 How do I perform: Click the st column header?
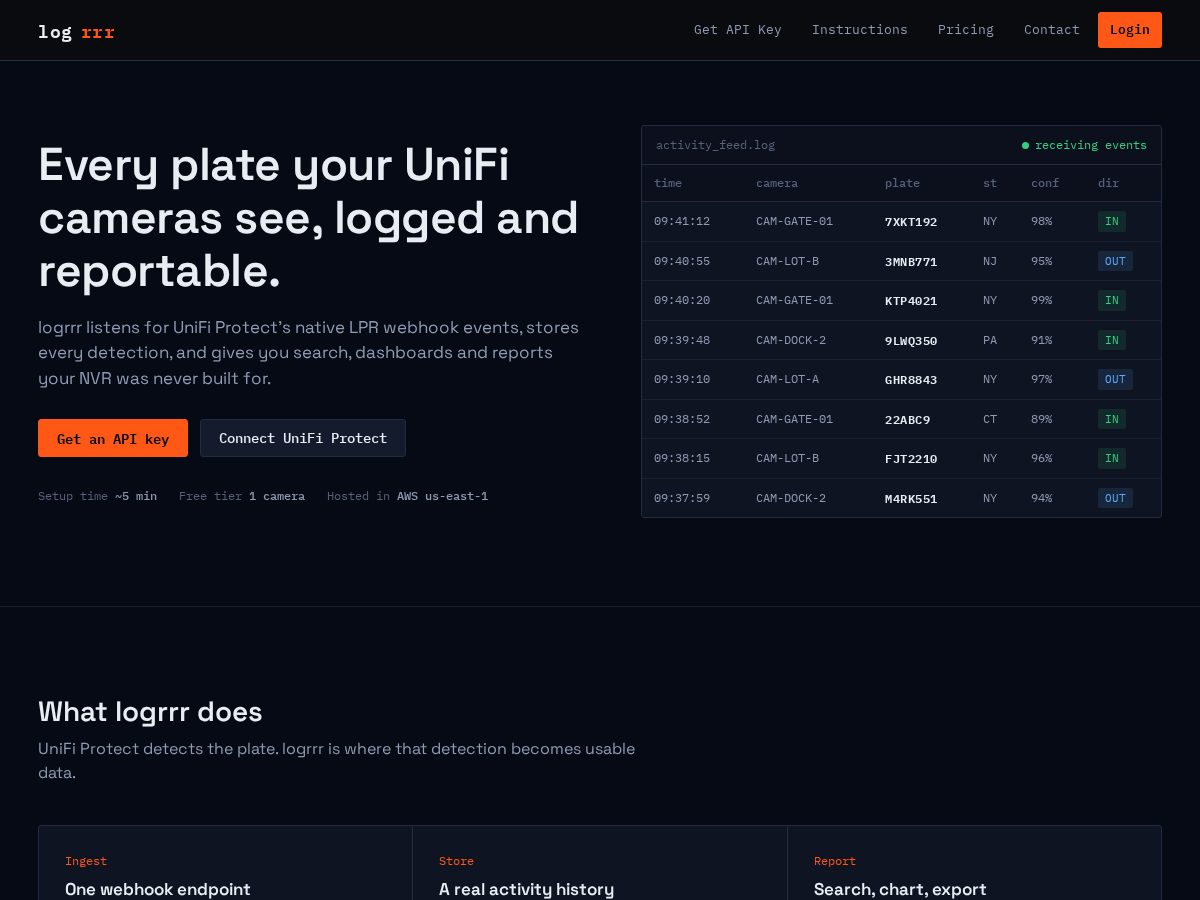click(x=990, y=183)
